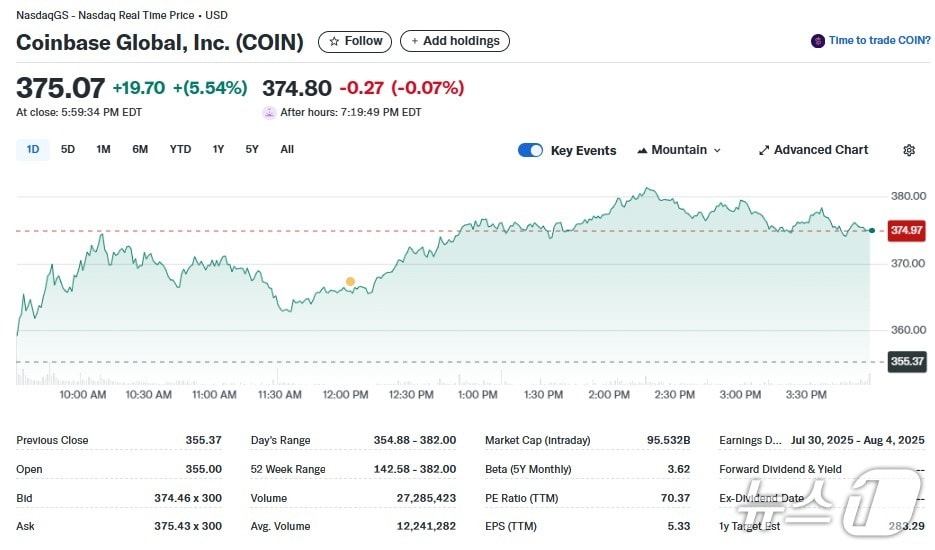This screenshot has width=935, height=550.
Task: Click the expand arrows icon for Advanced Chart
Action: point(764,150)
